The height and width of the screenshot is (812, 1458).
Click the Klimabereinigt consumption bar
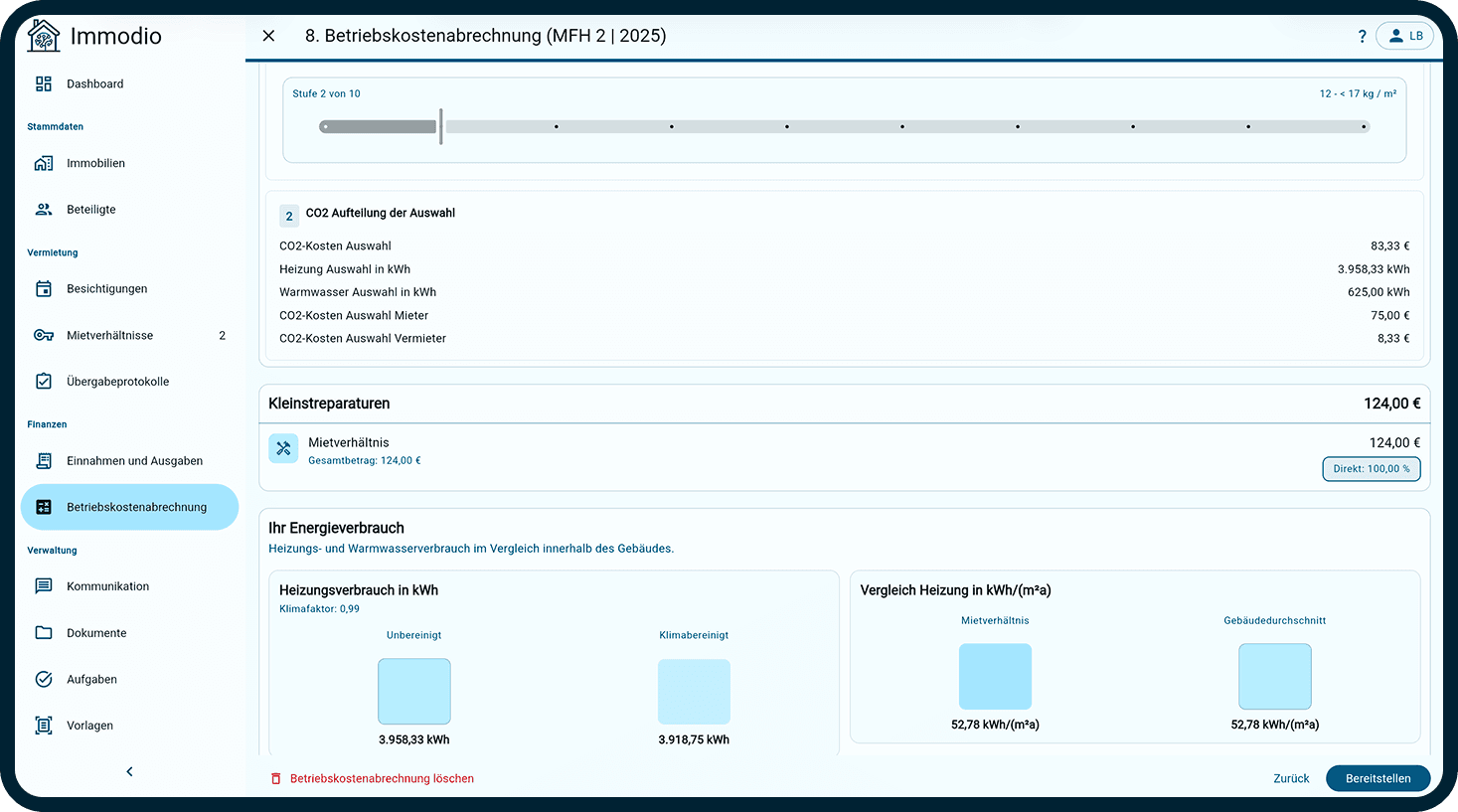point(694,691)
